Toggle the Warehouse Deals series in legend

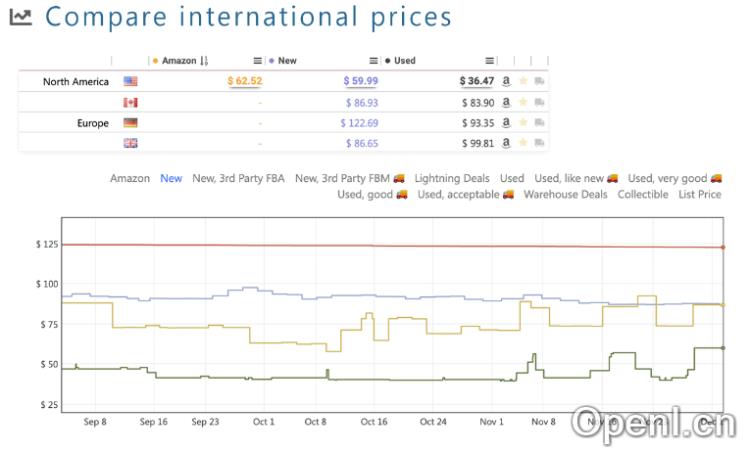565,194
